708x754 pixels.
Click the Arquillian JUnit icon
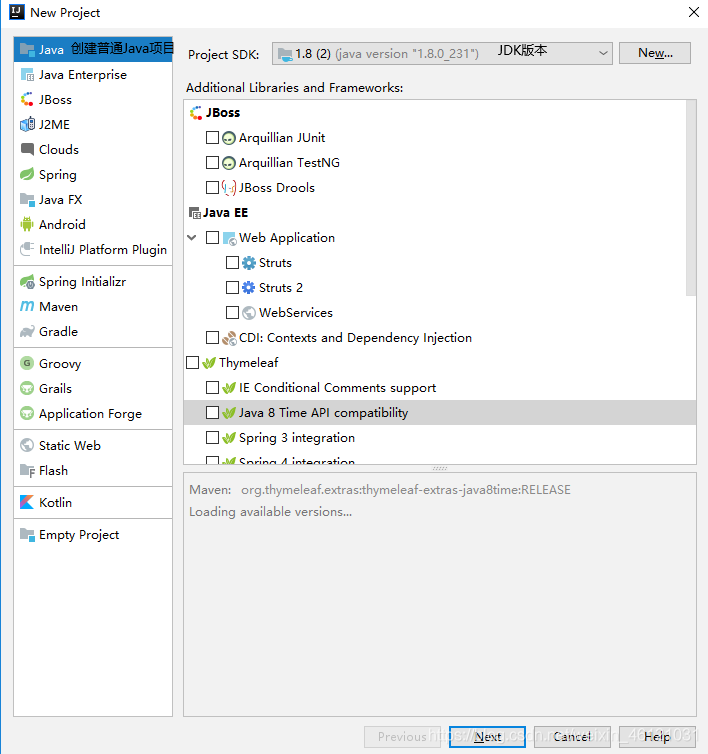[x=229, y=138]
